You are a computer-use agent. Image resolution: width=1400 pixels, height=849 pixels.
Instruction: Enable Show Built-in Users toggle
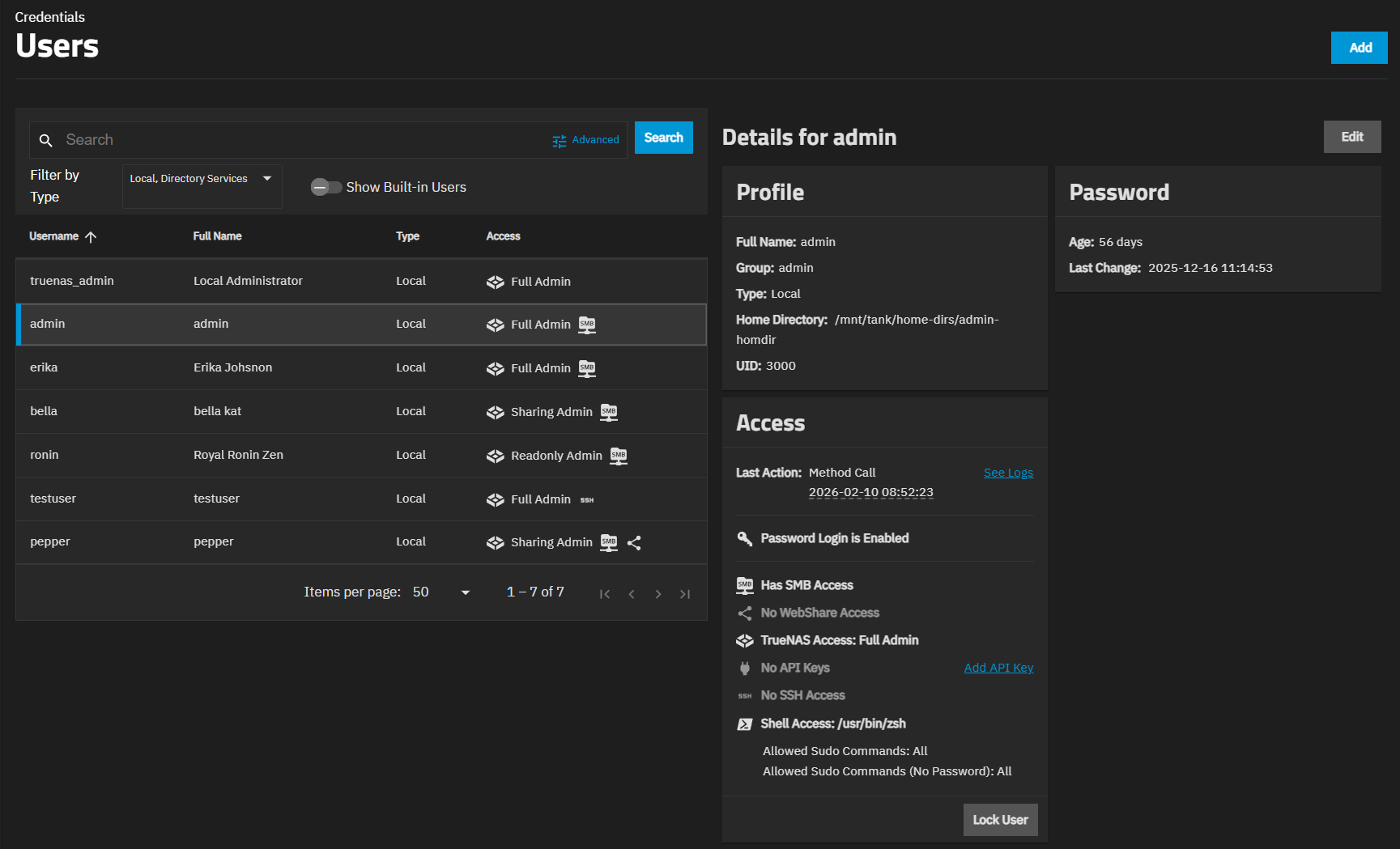(x=326, y=188)
